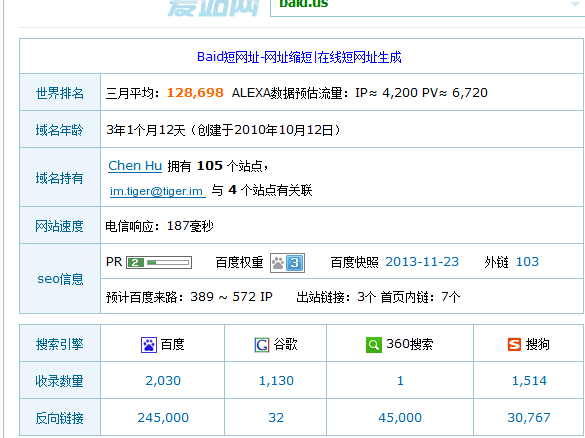Click the bold 105 sites count
The image size is (585, 438).
(x=210, y=166)
